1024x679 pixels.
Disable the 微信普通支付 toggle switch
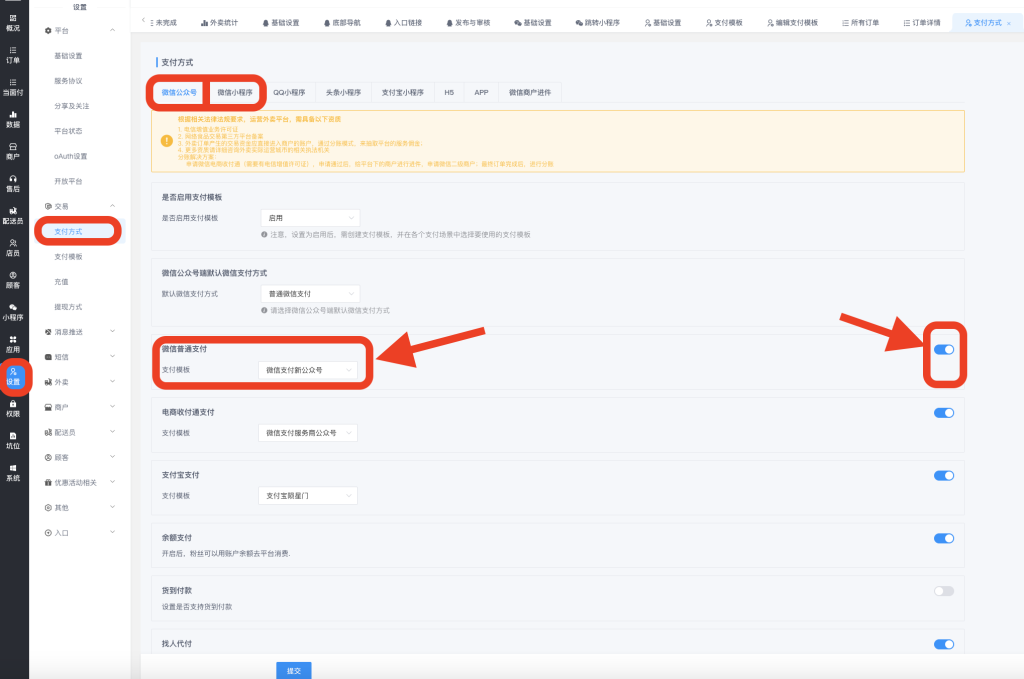[x=943, y=349]
